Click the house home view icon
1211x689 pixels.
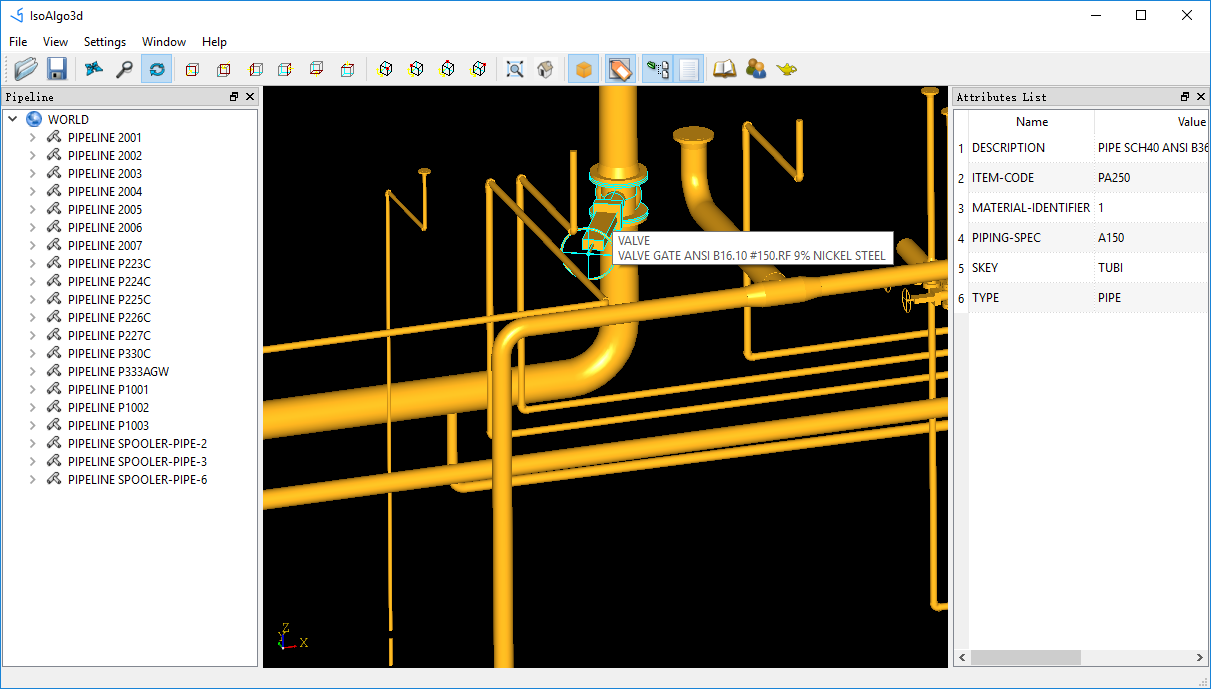(x=545, y=69)
